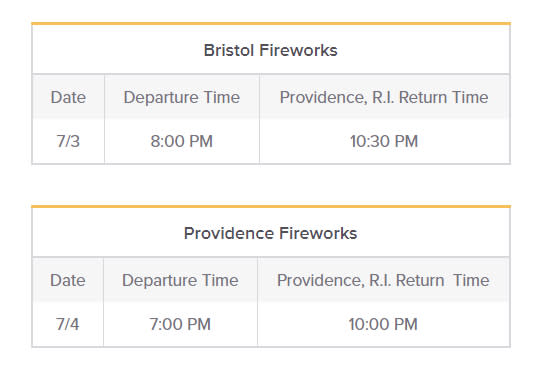Click the word Bristol in first title
The height and width of the screenshot is (379, 539).
[x=229, y=51]
